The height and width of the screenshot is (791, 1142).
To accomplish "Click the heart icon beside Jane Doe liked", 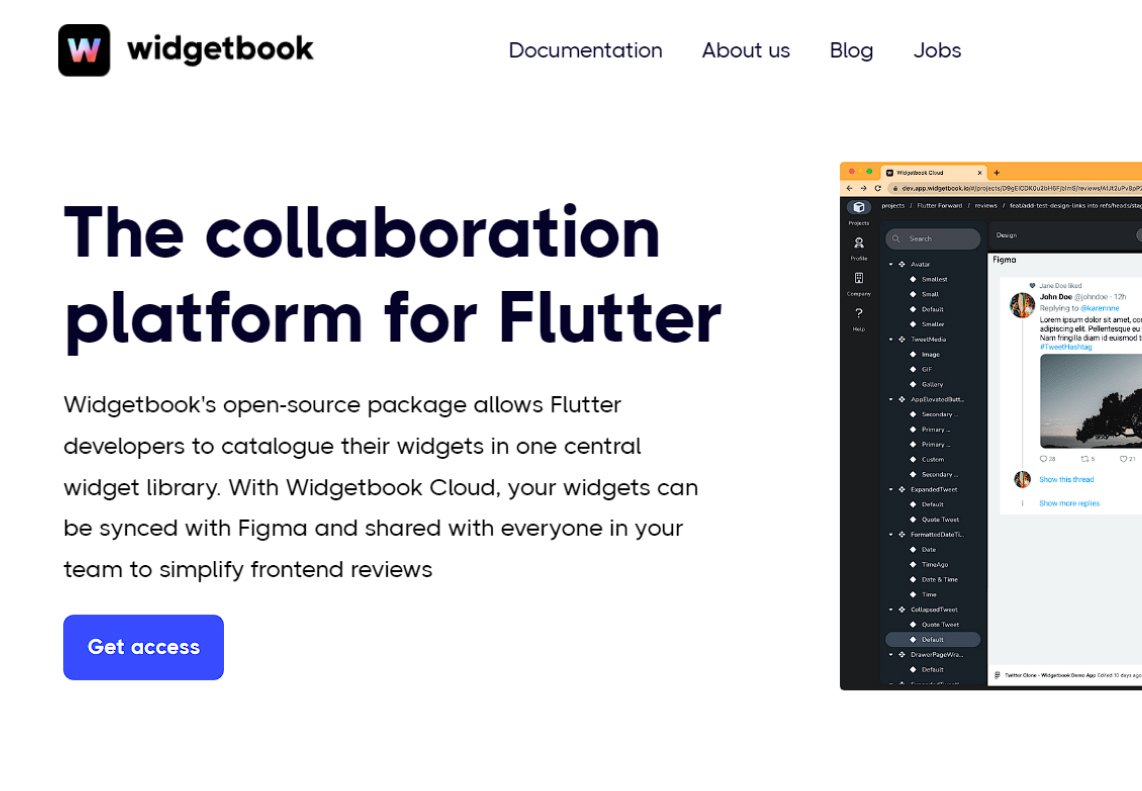I will pos(1032,286).
